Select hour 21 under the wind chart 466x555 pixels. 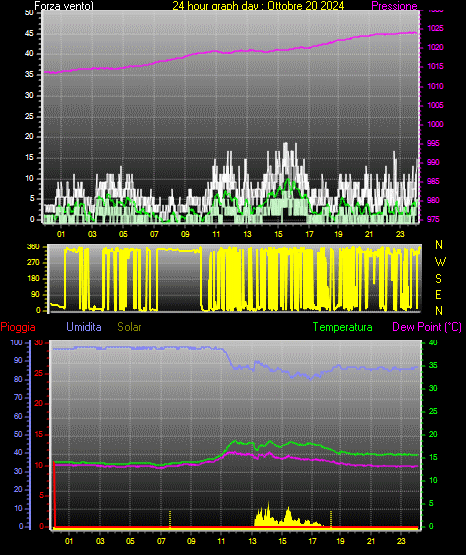[x=369, y=234]
